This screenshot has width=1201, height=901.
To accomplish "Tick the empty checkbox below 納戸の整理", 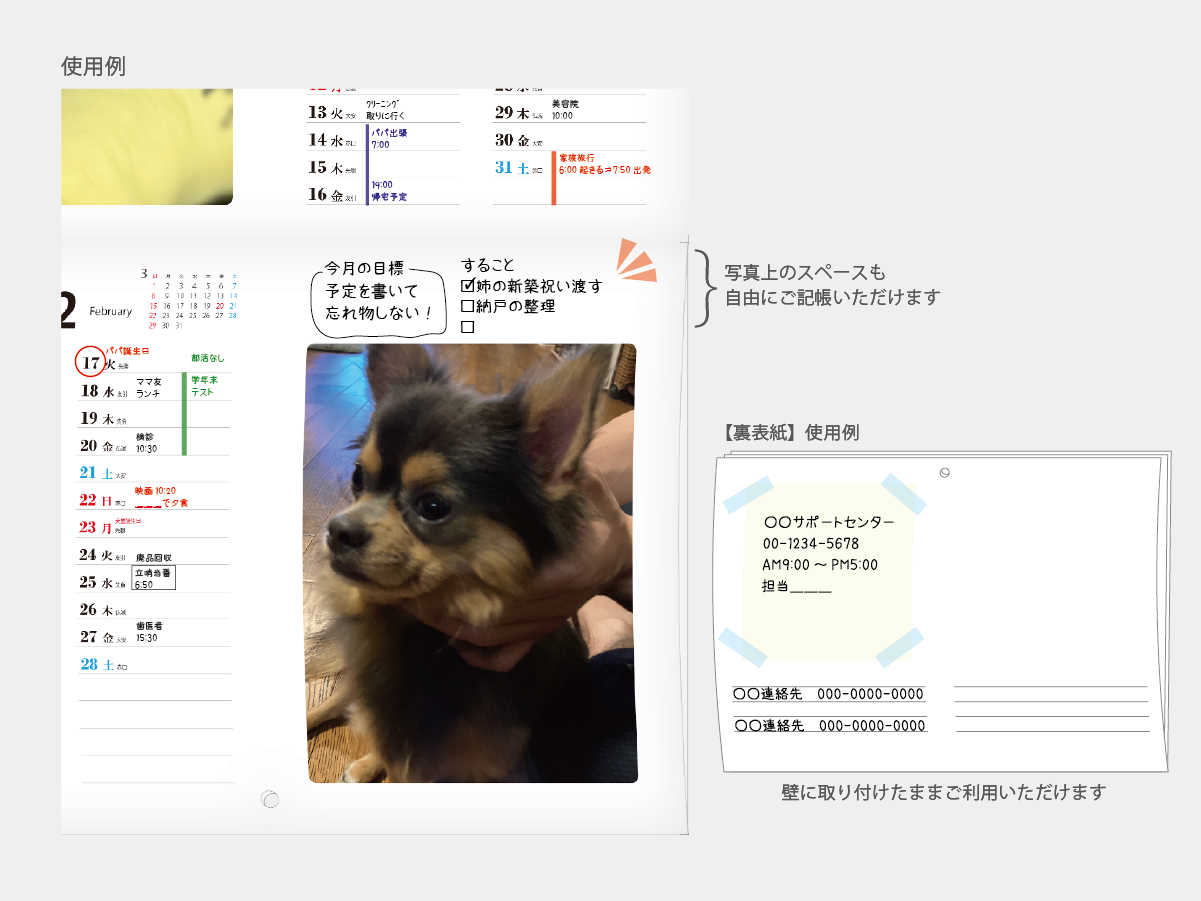I will 467,327.
